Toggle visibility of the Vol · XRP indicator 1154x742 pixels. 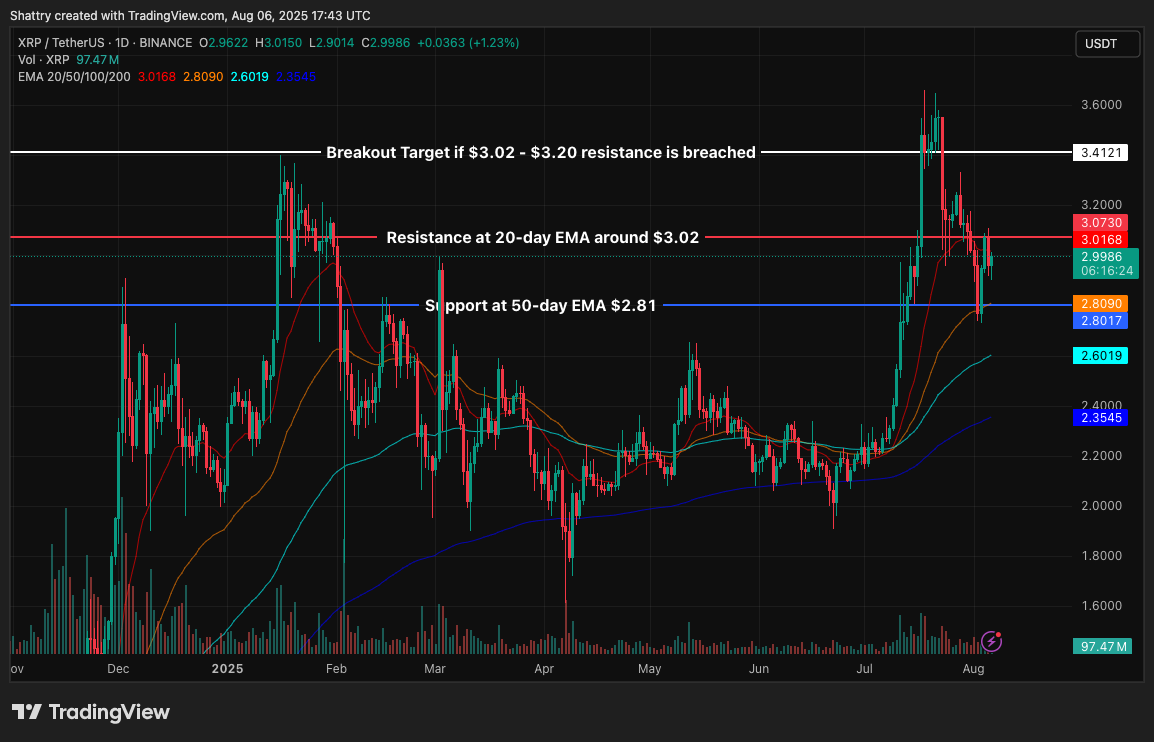coord(42,60)
